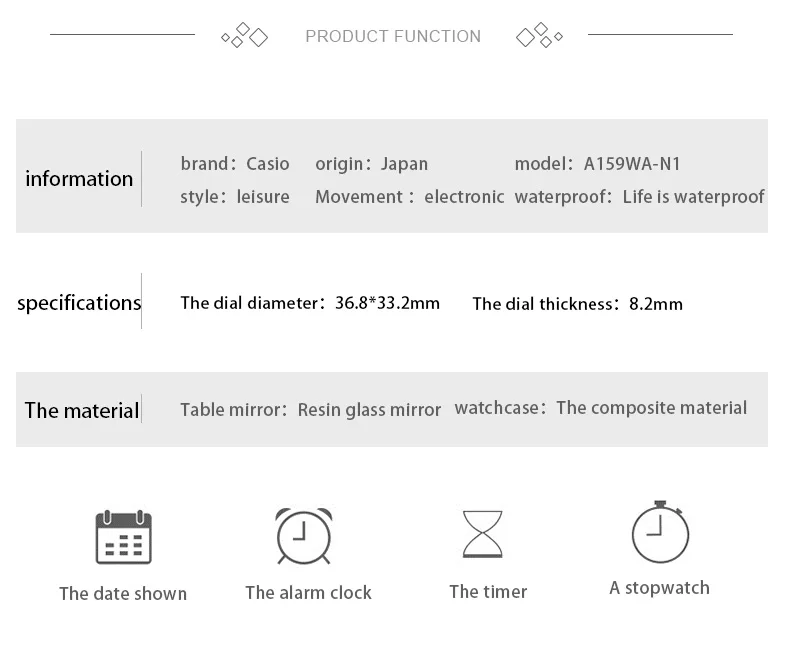Image resolution: width=790 pixels, height=655 pixels.
Task: Click 'The date shown' label
Action: click(123, 594)
